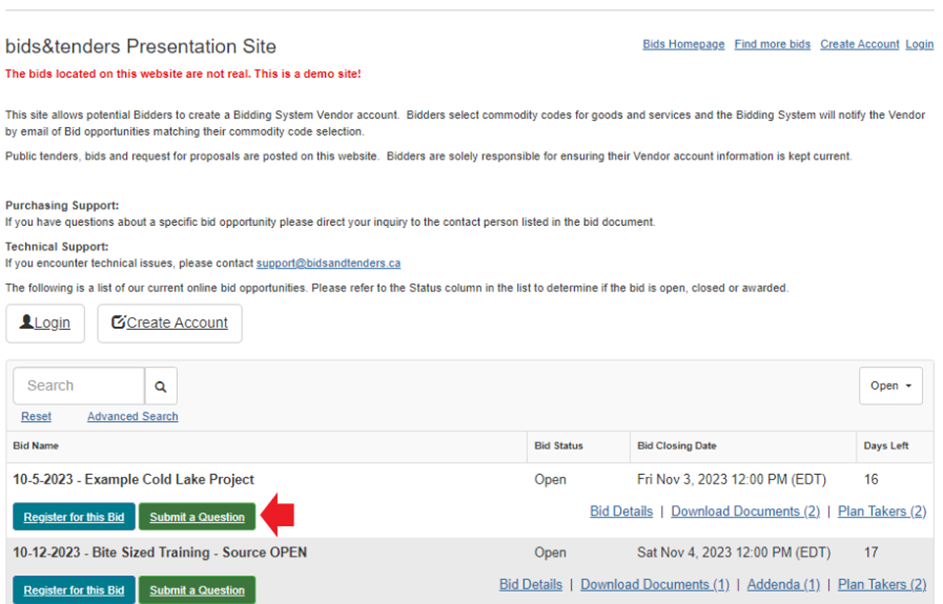Image resolution: width=943 pixels, height=604 pixels.
Task: Click the 17 days left value
Action: [x=871, y=552]
